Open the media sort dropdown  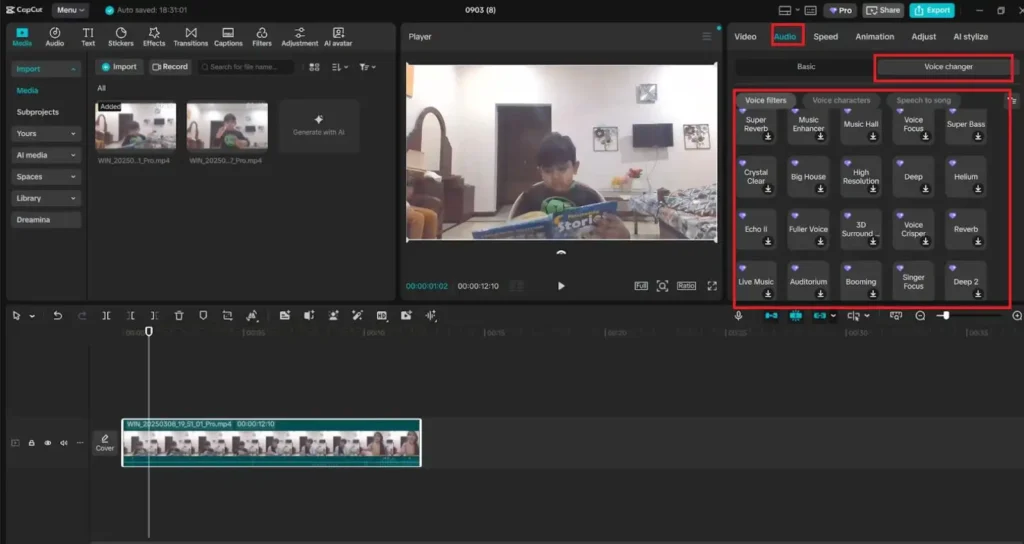[340, 67]
